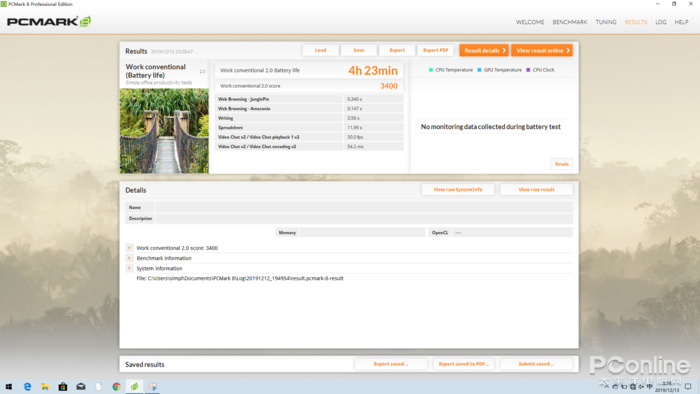
Task: Select the Writing result row
Action: [309, 118]
